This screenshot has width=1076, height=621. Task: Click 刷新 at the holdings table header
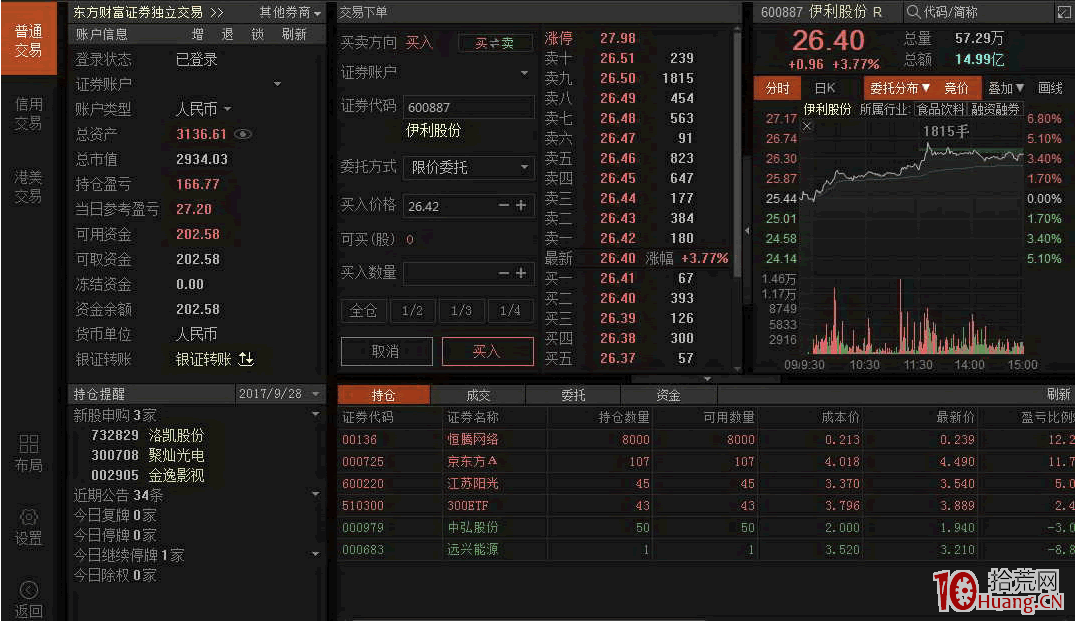click(1059, 394)
